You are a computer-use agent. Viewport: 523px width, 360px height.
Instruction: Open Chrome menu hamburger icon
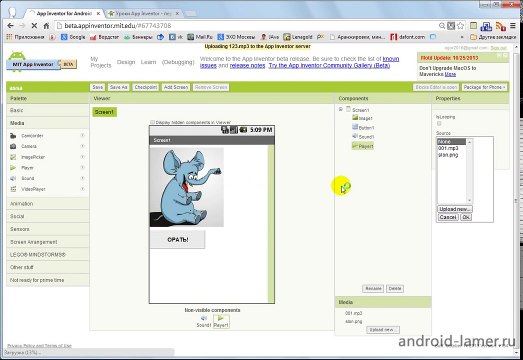[513, 26]
